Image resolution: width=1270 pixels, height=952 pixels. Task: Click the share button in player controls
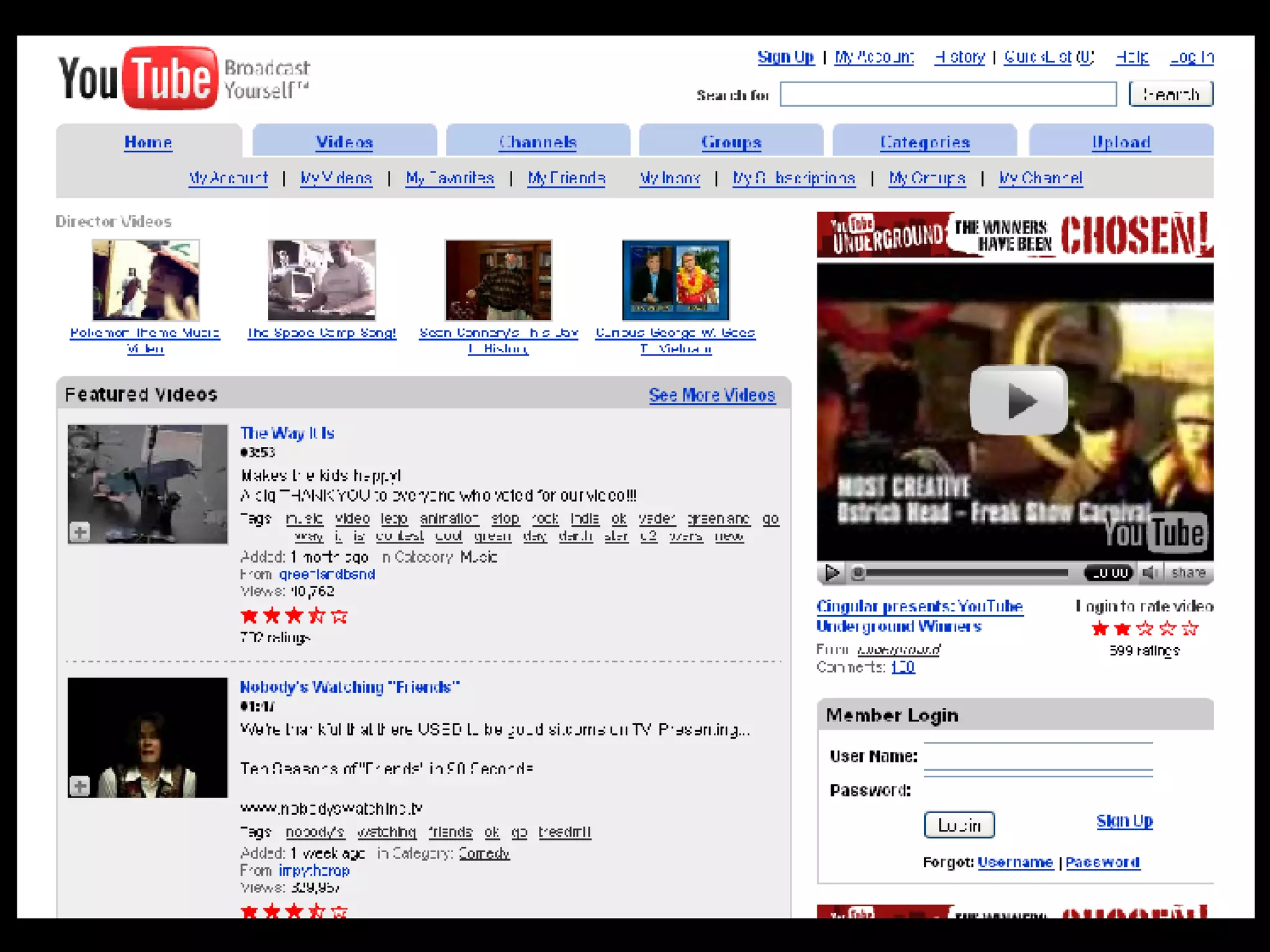1188,573
